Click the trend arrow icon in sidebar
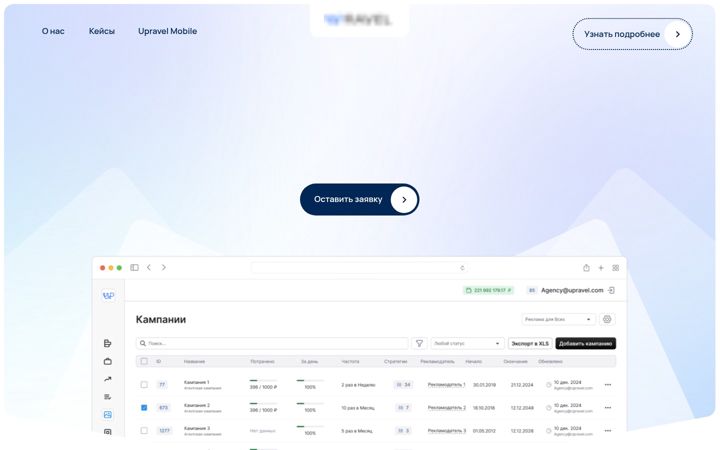Viewport: 720px width, 450px height. pyautogui.click(x=107, y=379)
